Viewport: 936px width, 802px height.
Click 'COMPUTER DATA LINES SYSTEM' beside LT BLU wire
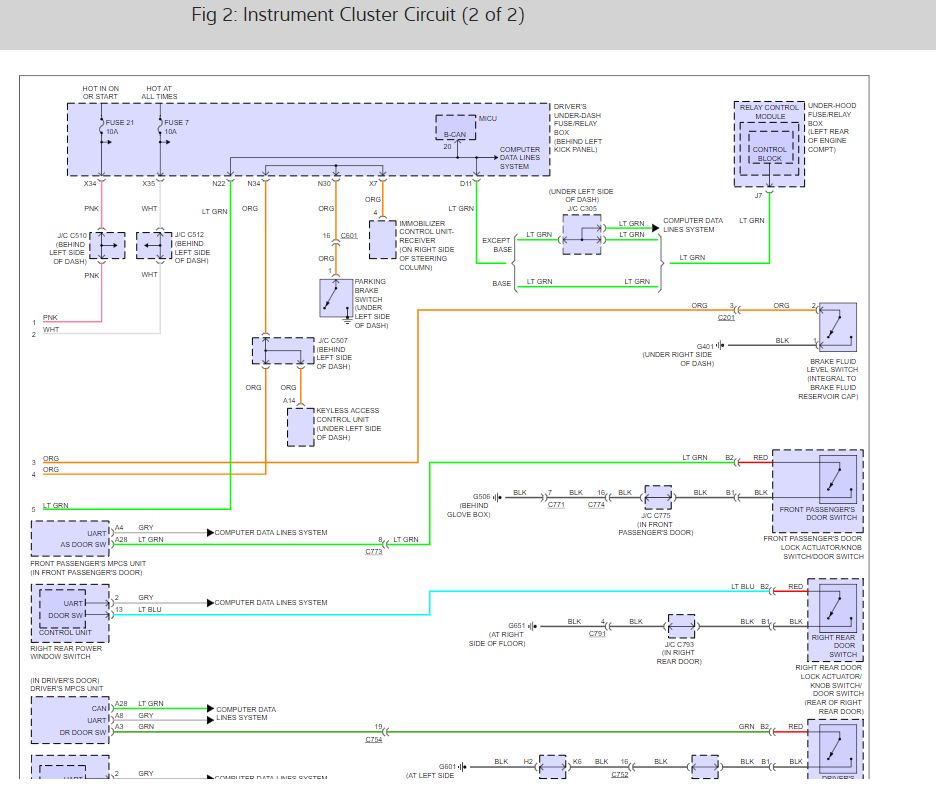pyautogui.click(x=271, y=603)
